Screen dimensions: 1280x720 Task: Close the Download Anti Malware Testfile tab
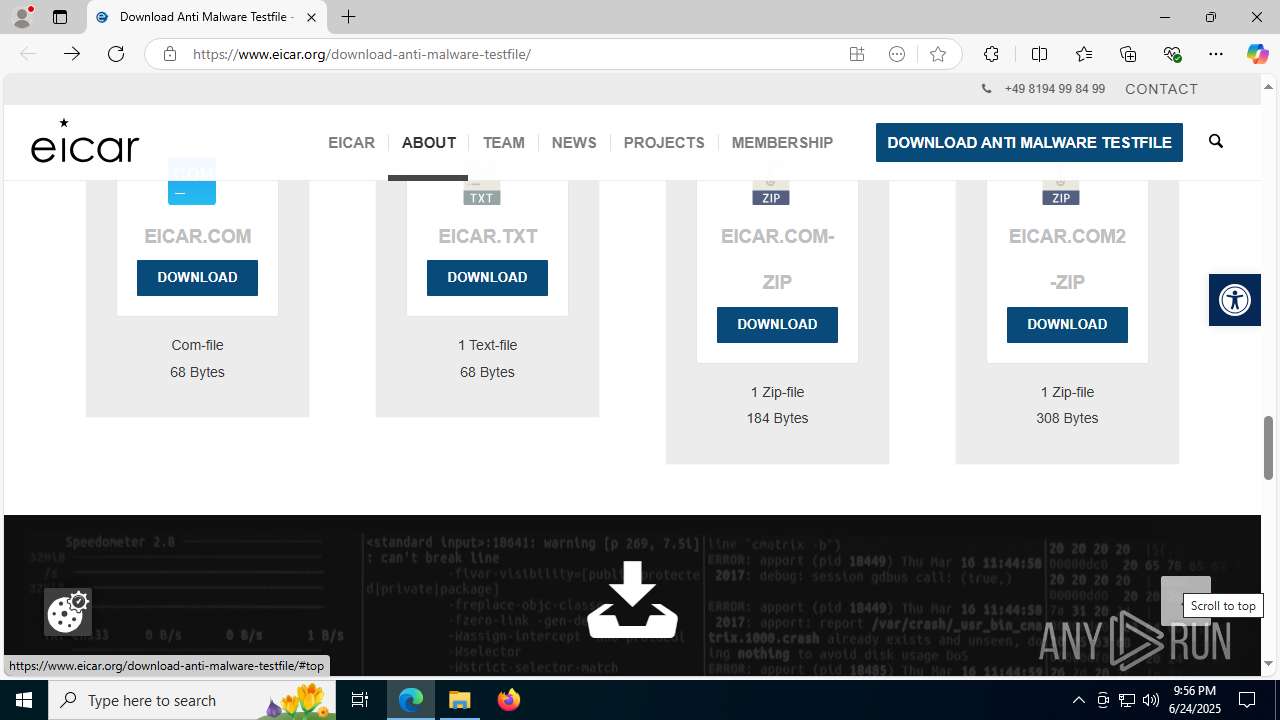(x=312, y=17)
